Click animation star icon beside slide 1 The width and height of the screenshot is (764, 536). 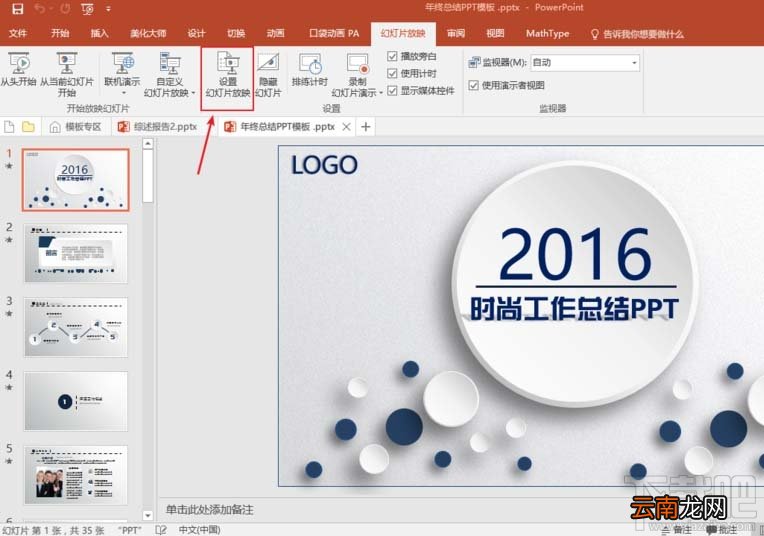[9, 166]
